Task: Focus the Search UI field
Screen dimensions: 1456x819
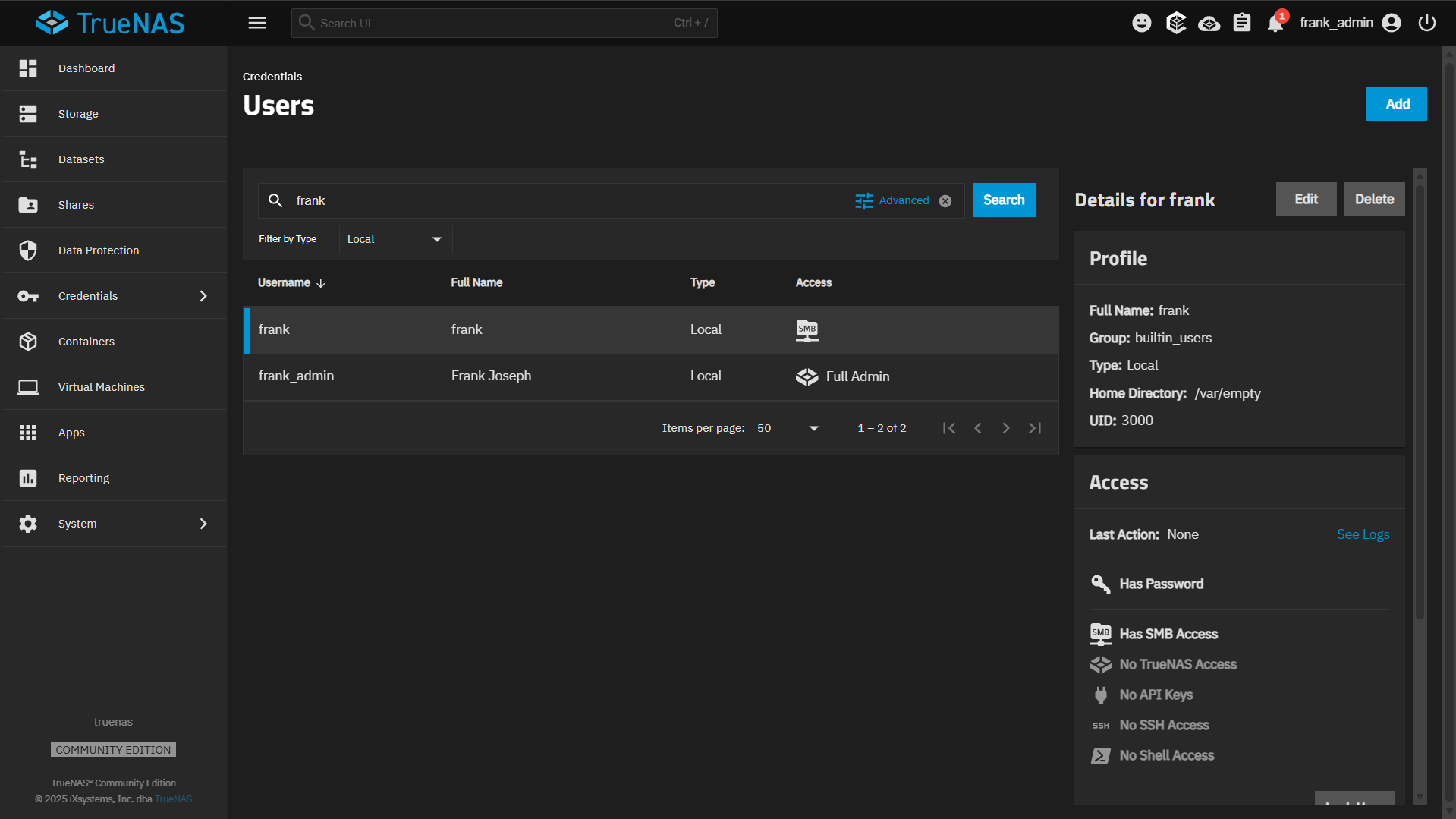Action: [x=504, y=23]
